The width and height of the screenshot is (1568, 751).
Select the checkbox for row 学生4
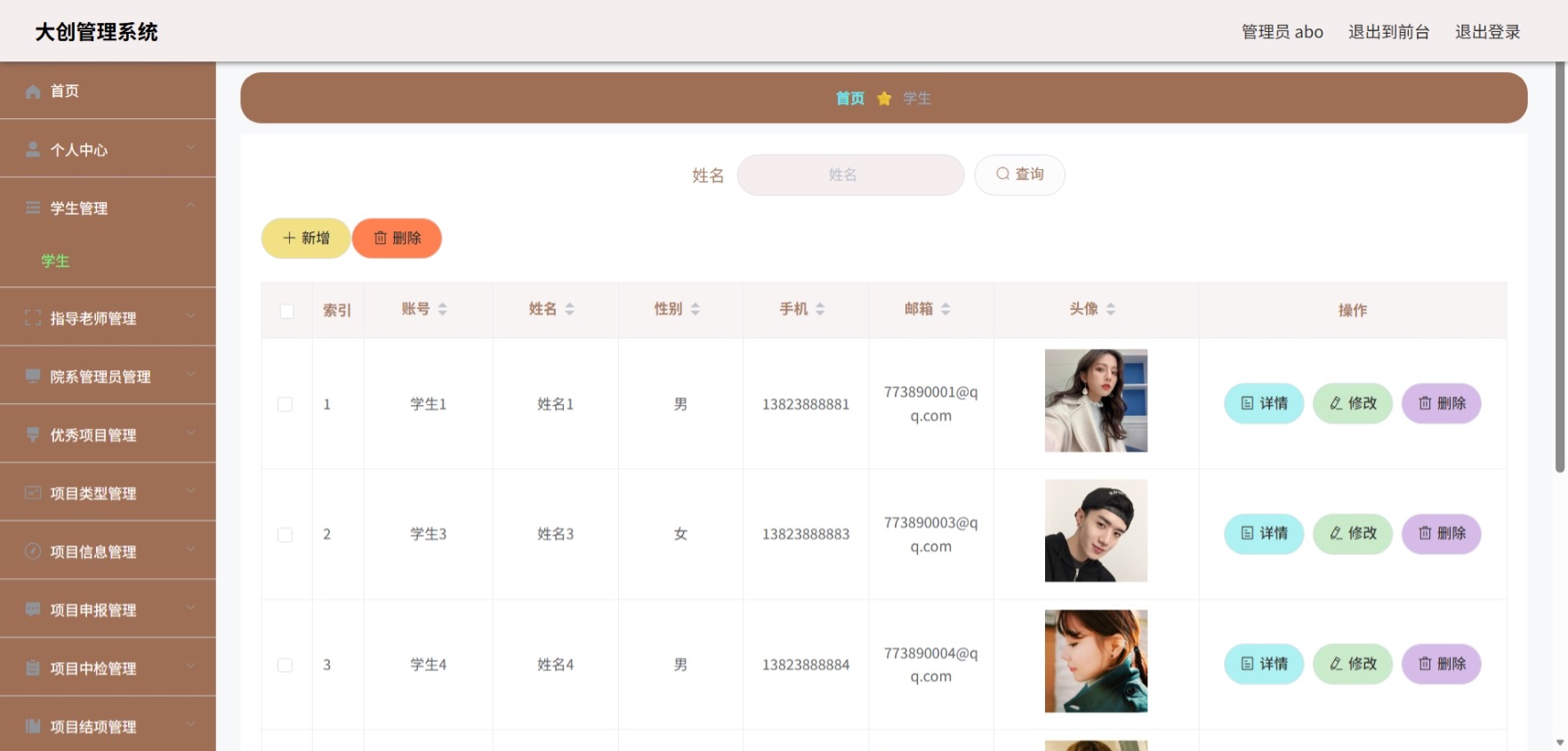[285, 665]
